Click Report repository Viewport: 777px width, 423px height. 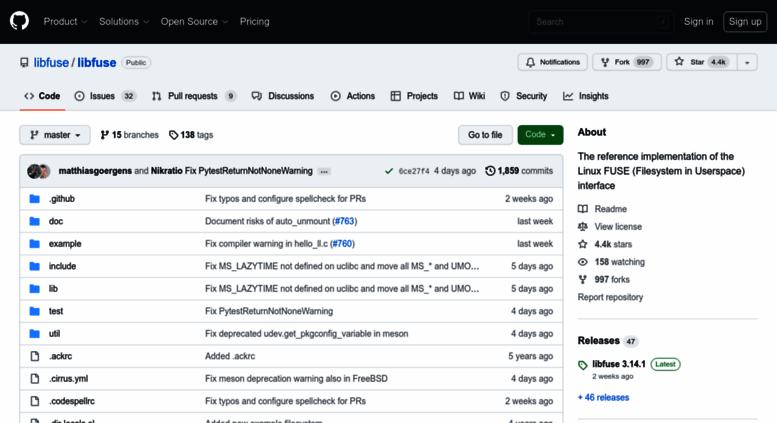[x=610, y=297]
